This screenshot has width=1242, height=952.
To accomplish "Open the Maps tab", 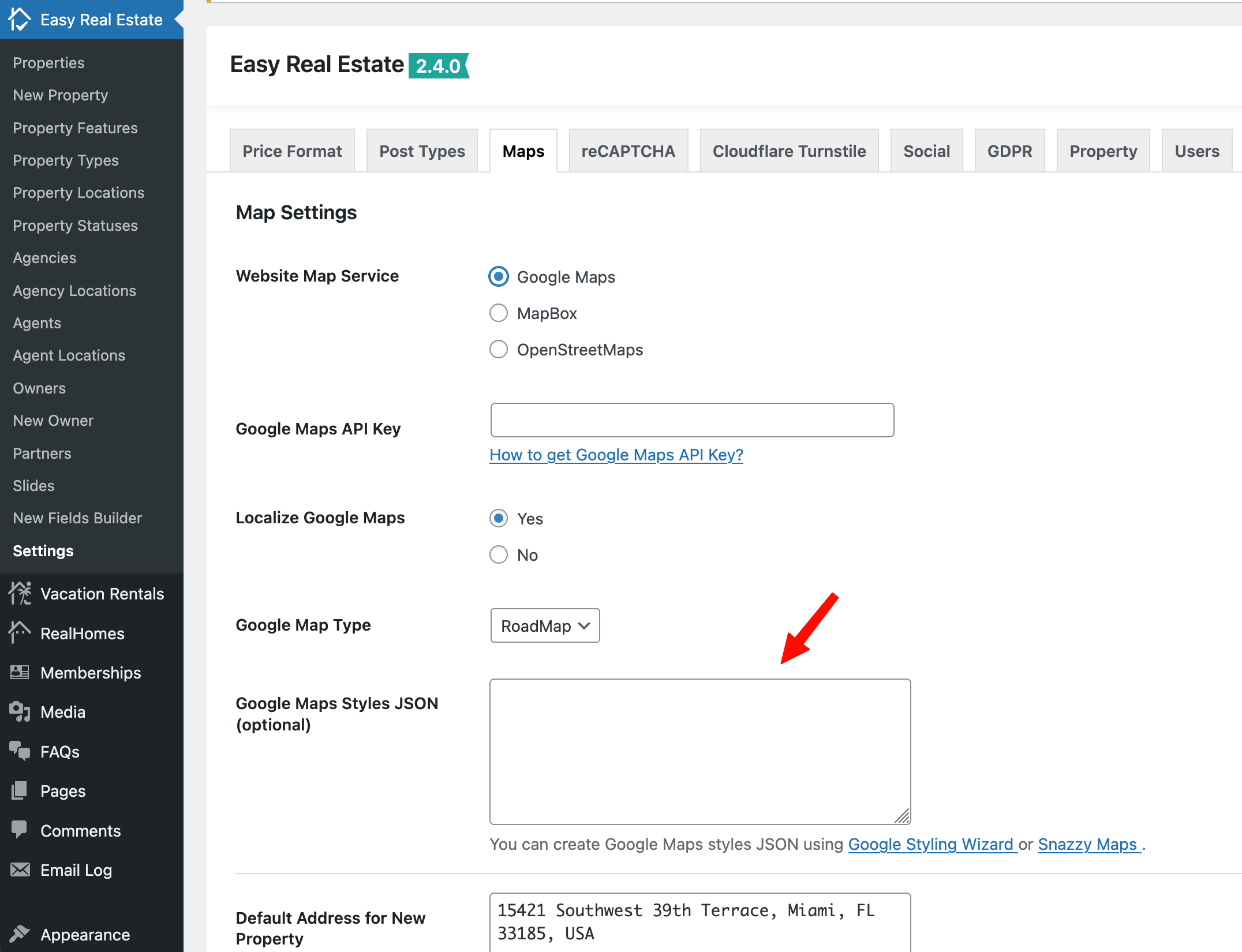I will tap(523, 151).
